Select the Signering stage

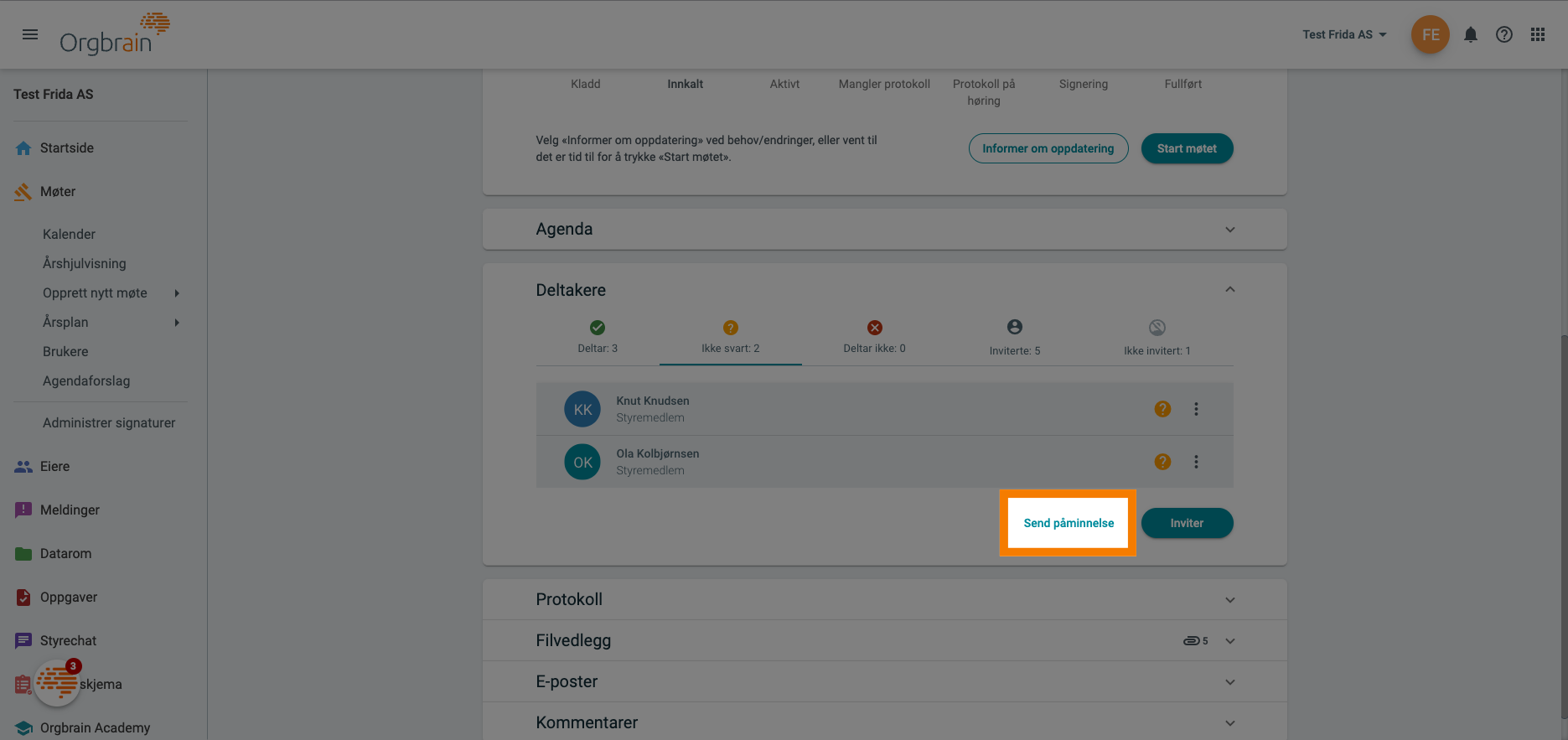tap(1083, 84)
